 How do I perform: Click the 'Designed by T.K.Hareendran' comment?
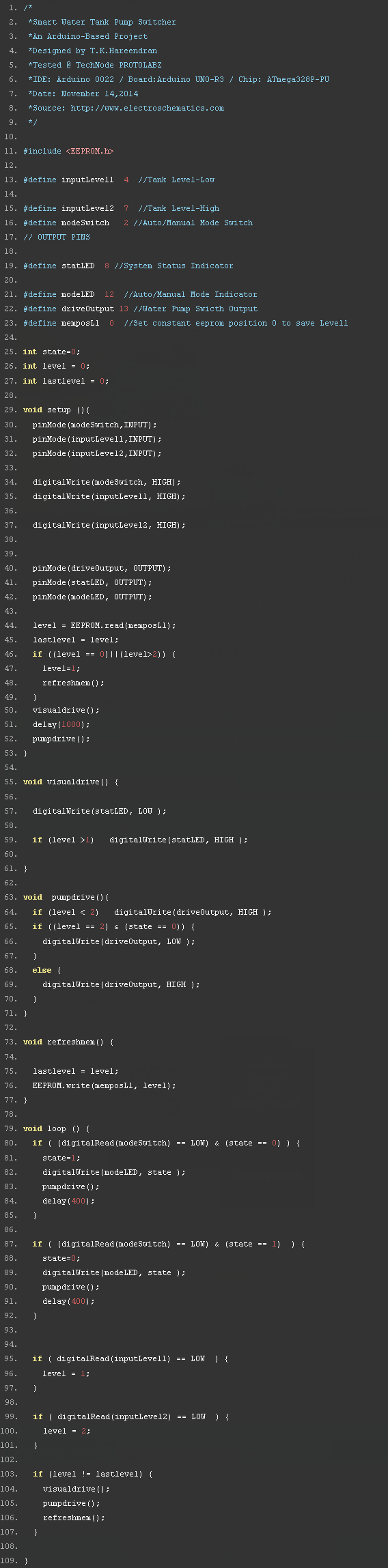click(93, 51)
